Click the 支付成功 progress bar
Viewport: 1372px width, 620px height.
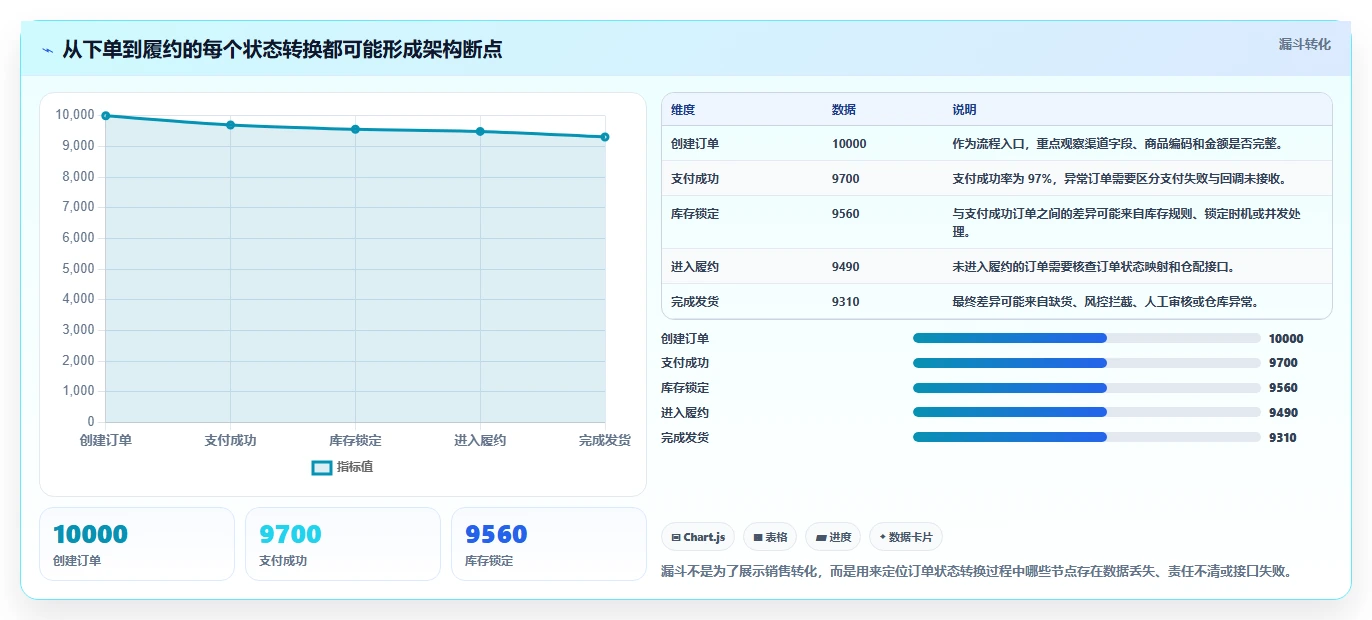(1087, 363)
